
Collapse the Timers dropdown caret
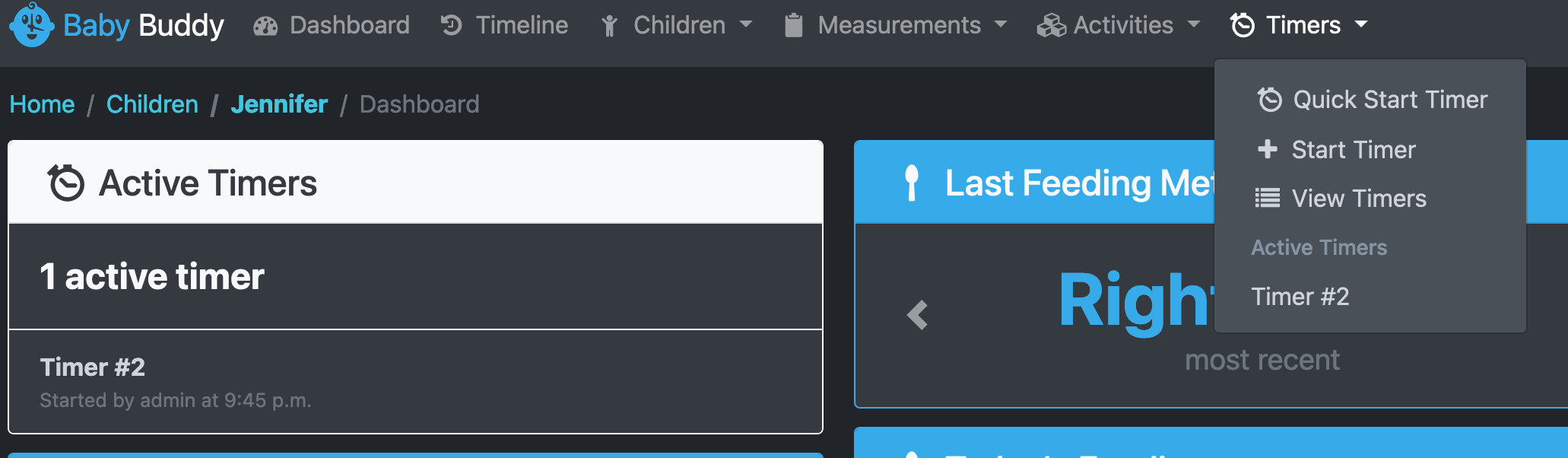click(x=1361, y=25)
